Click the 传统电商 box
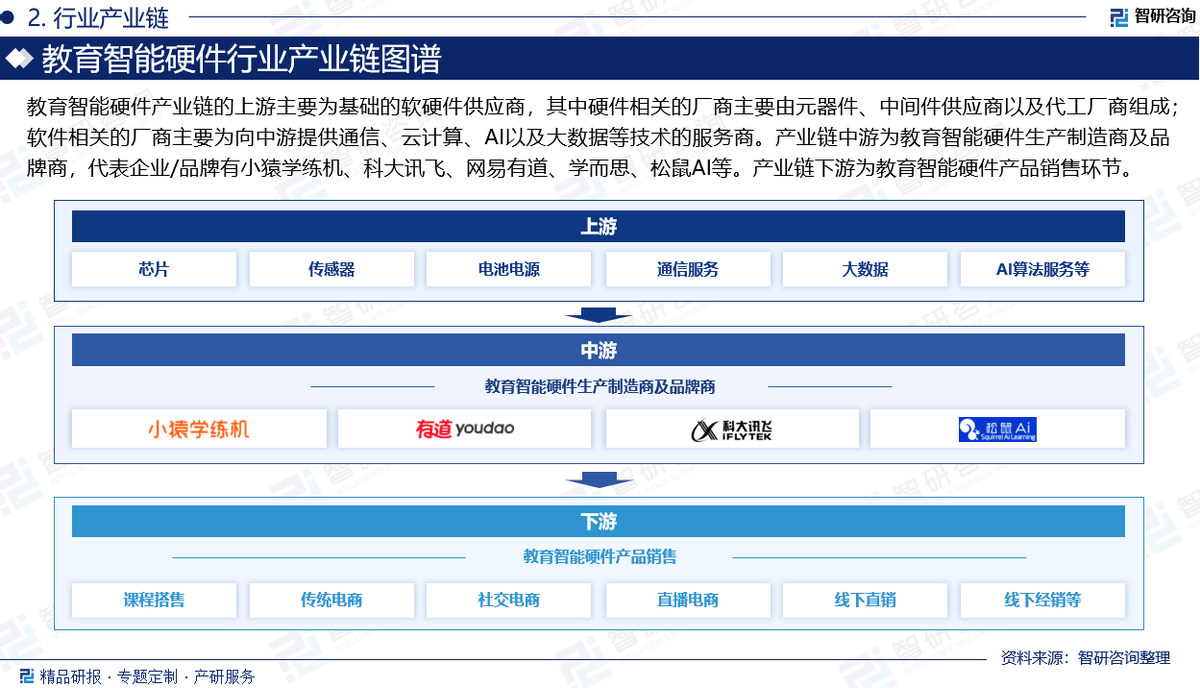 click(x=331, y=600)
